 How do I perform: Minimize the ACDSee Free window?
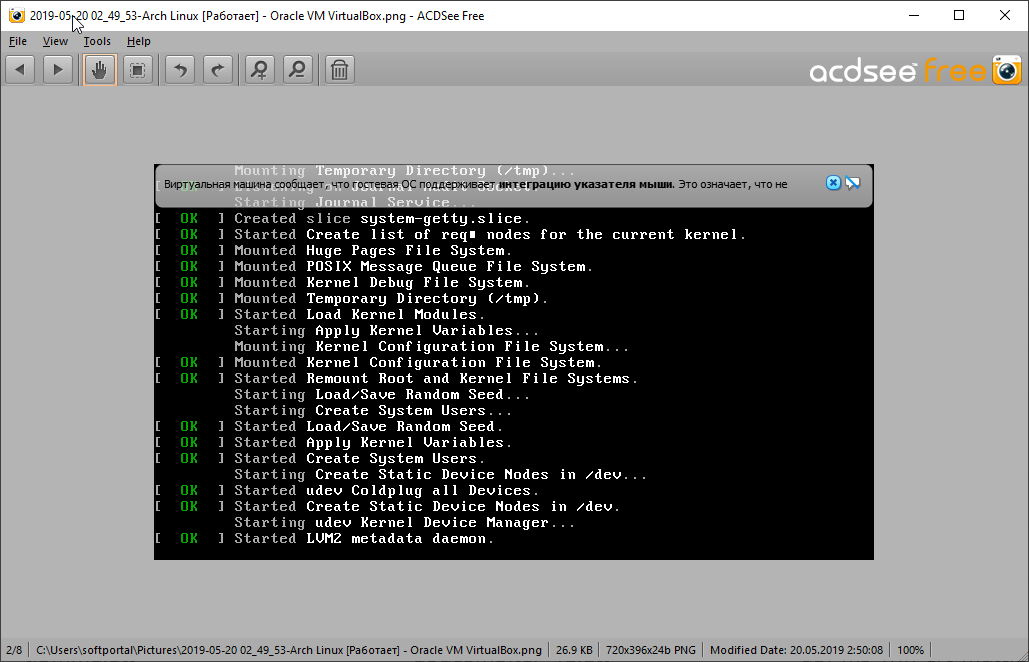point(914,15)
